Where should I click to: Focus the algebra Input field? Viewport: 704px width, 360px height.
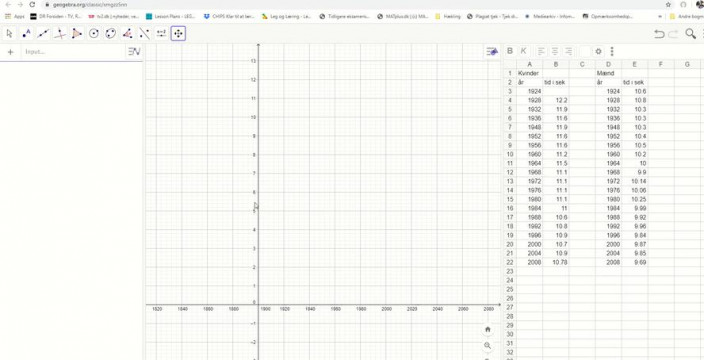pos(74,52)
